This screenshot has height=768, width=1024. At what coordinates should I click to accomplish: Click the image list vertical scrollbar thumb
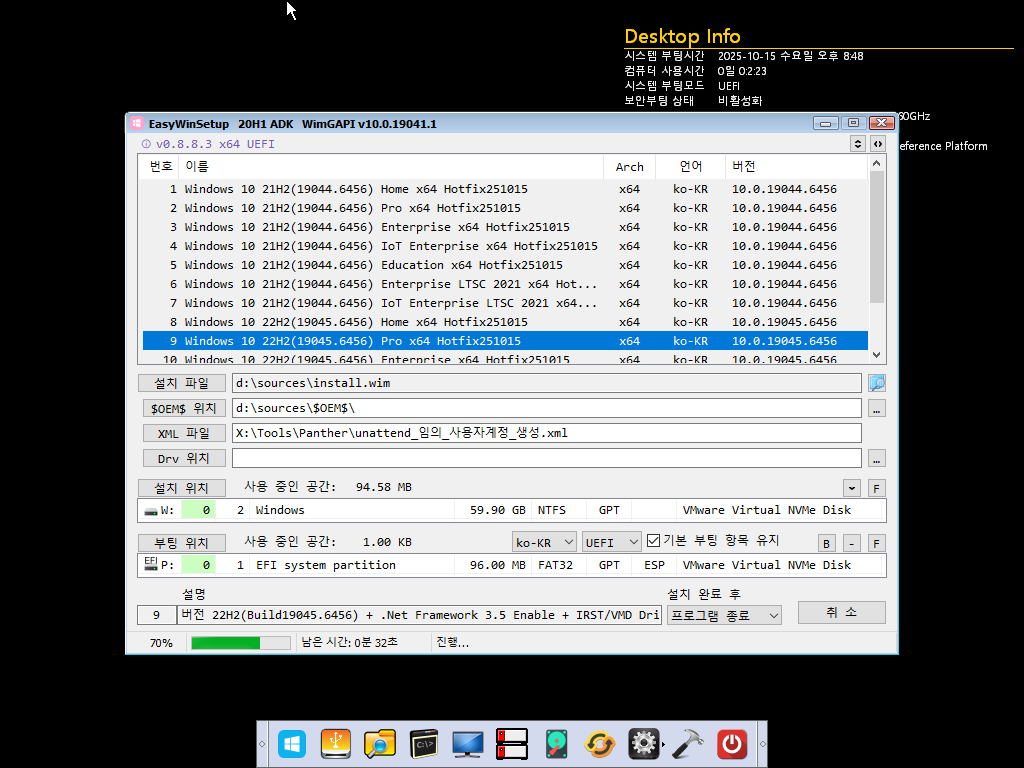(876, 236)
